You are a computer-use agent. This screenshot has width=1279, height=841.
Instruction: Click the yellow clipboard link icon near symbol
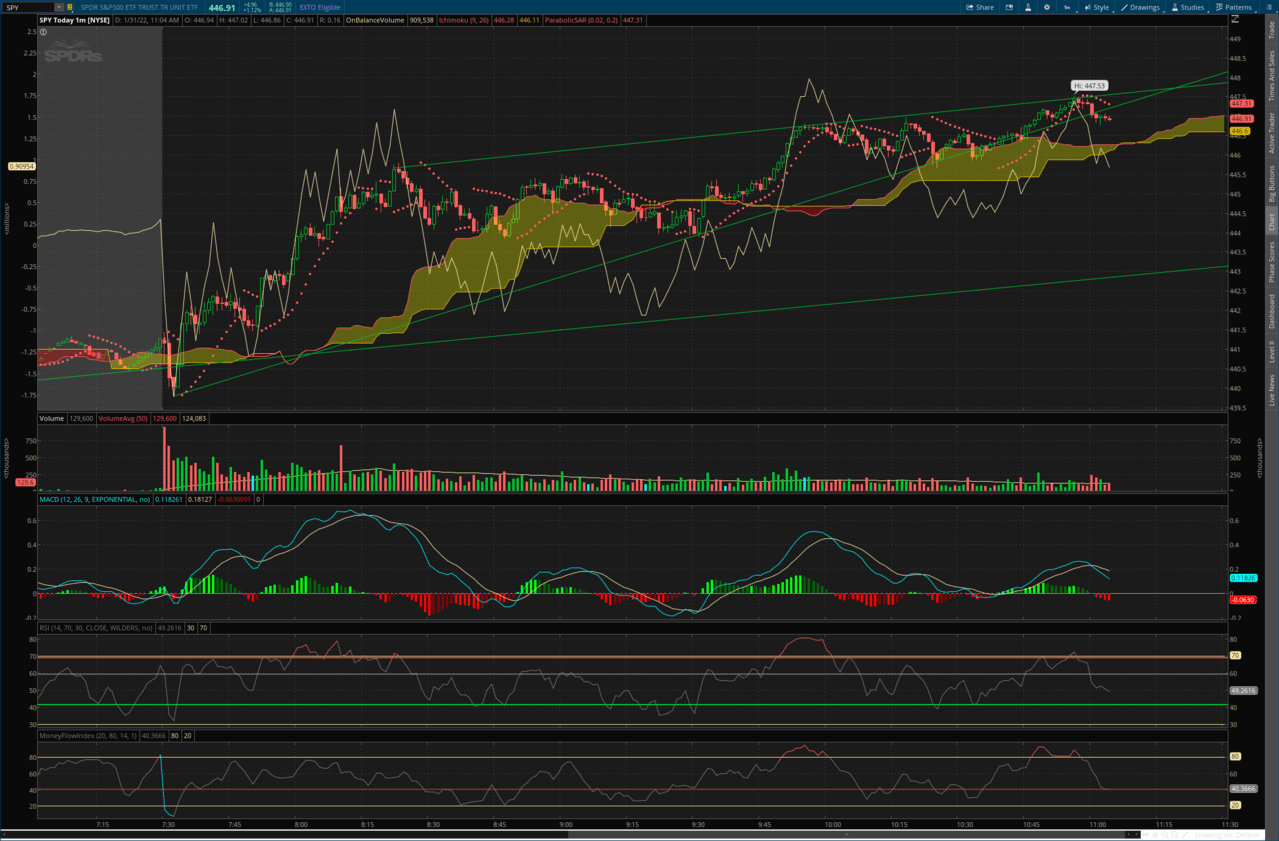click(70, 7)
